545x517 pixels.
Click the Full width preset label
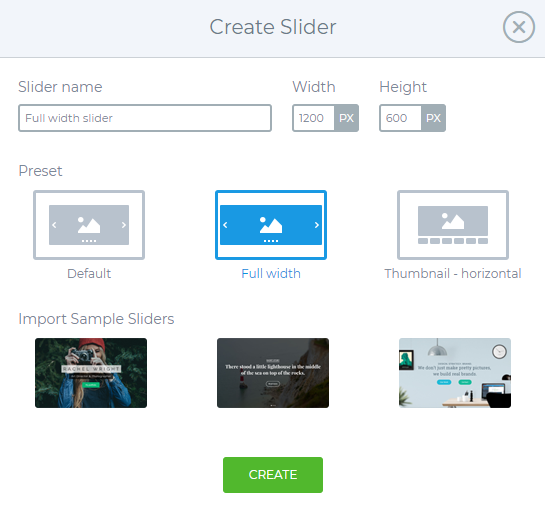click(271, 274)
